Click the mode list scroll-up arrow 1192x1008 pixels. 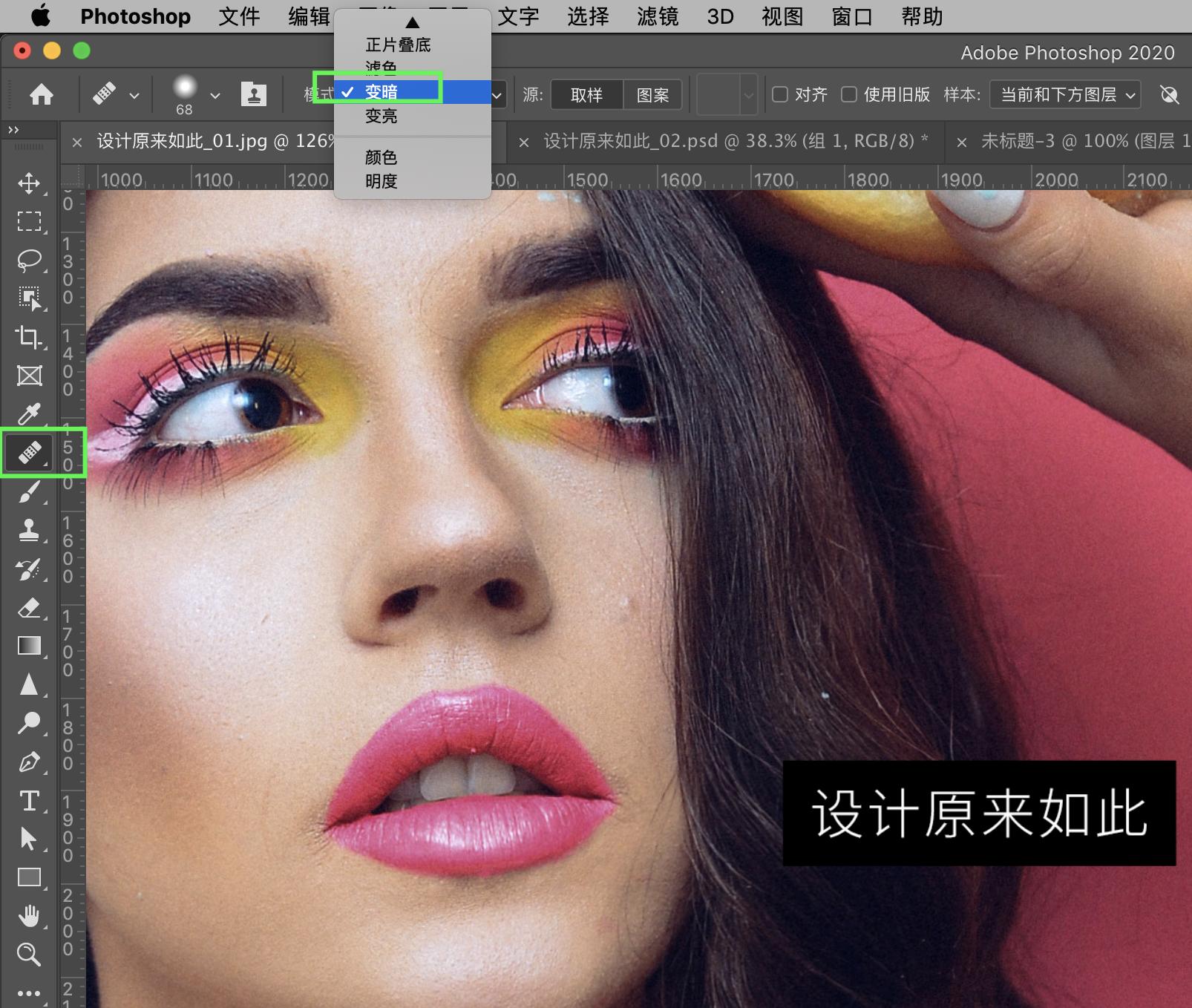tap(413, 23)
